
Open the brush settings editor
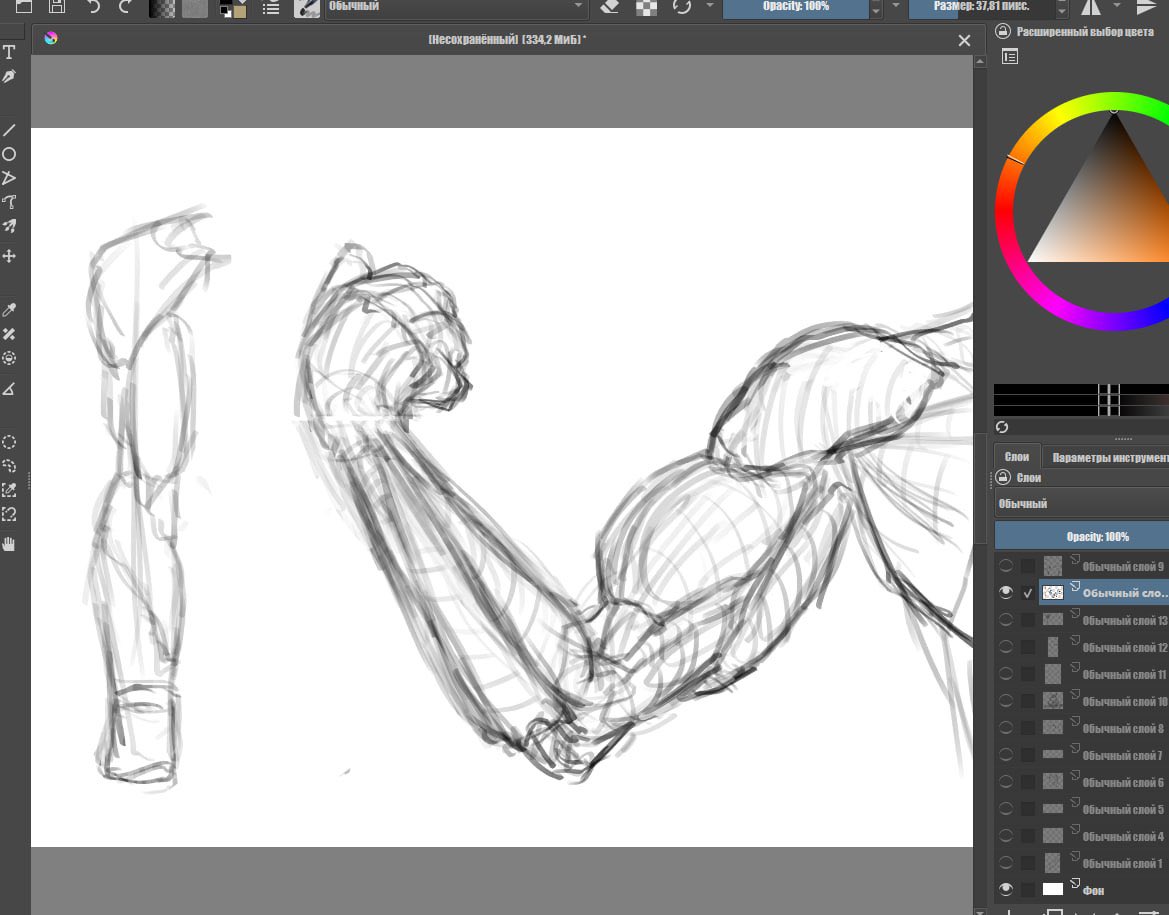click(271, 7)
